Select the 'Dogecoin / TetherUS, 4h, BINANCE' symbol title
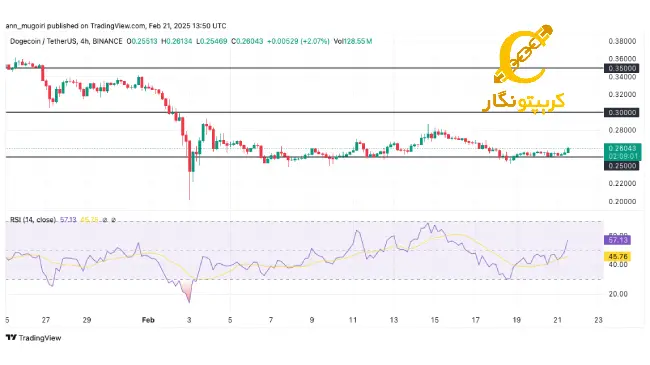 pos(66,41)
